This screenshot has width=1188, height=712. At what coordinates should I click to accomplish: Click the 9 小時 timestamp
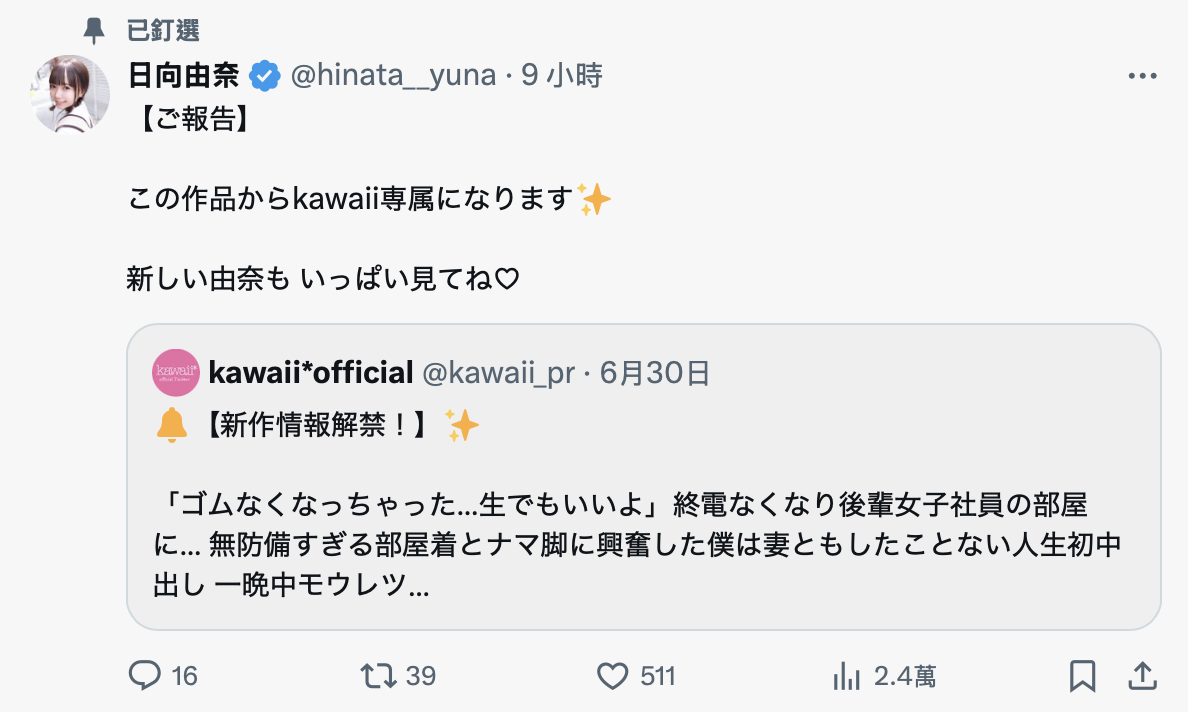562,75
